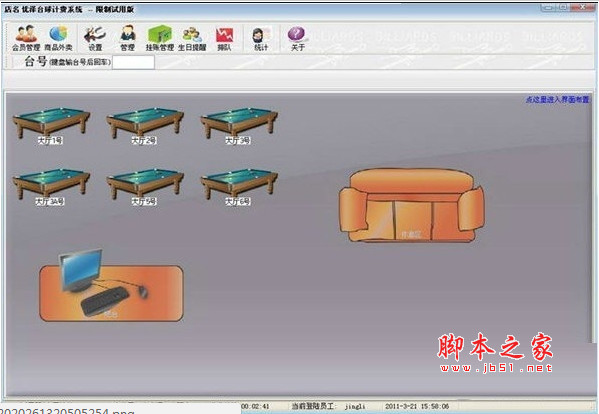The image size is (599, 414).
Task: Click the 台号 table number input box
Action: tap(133, 62)
